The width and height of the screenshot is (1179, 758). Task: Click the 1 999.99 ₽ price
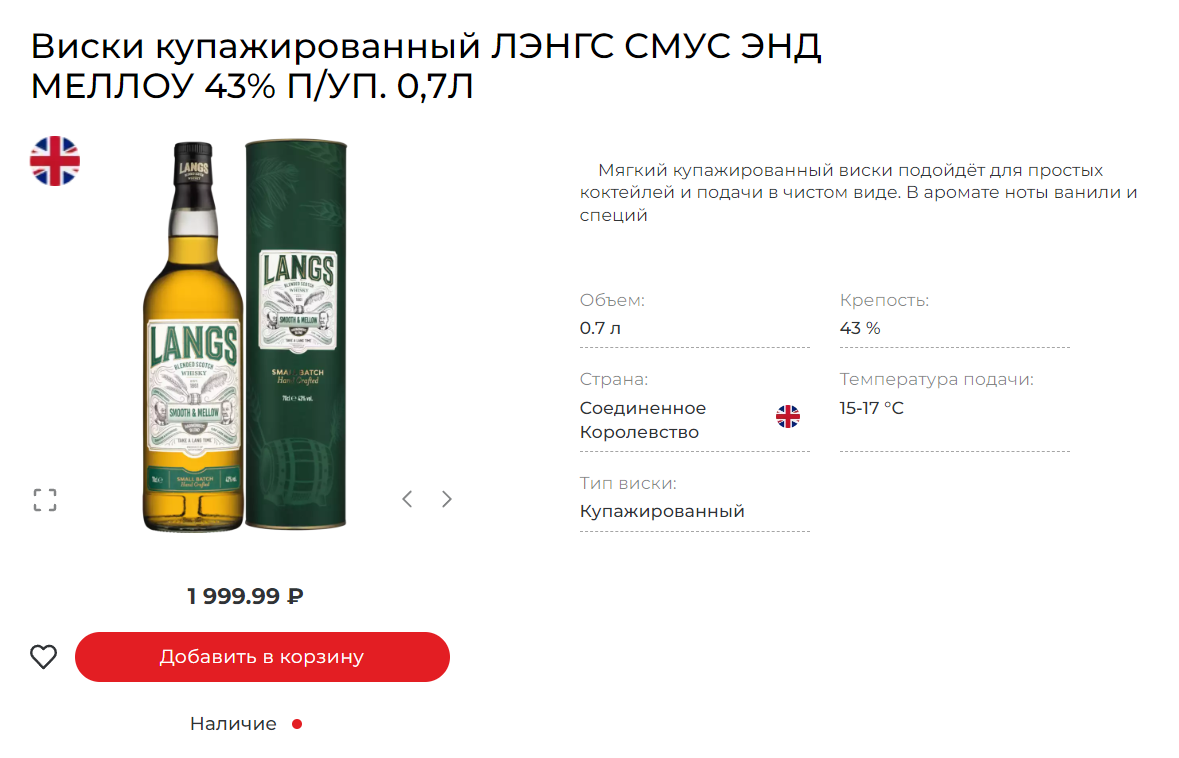coord(245,596)
